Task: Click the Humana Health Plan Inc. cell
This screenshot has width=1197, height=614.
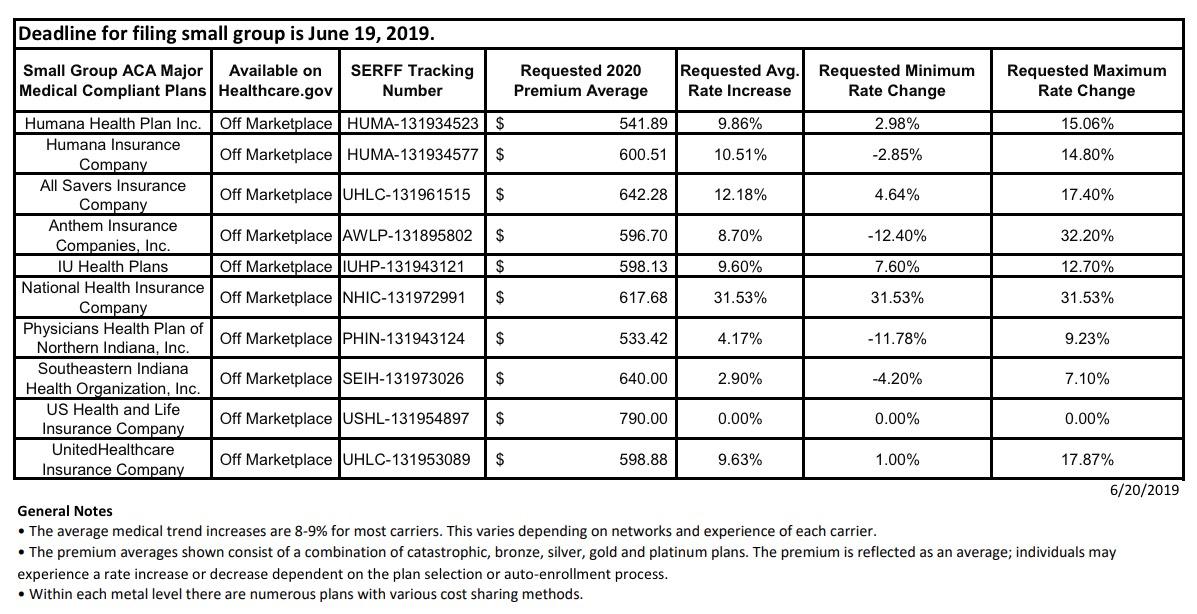Action: pos(113,124)
